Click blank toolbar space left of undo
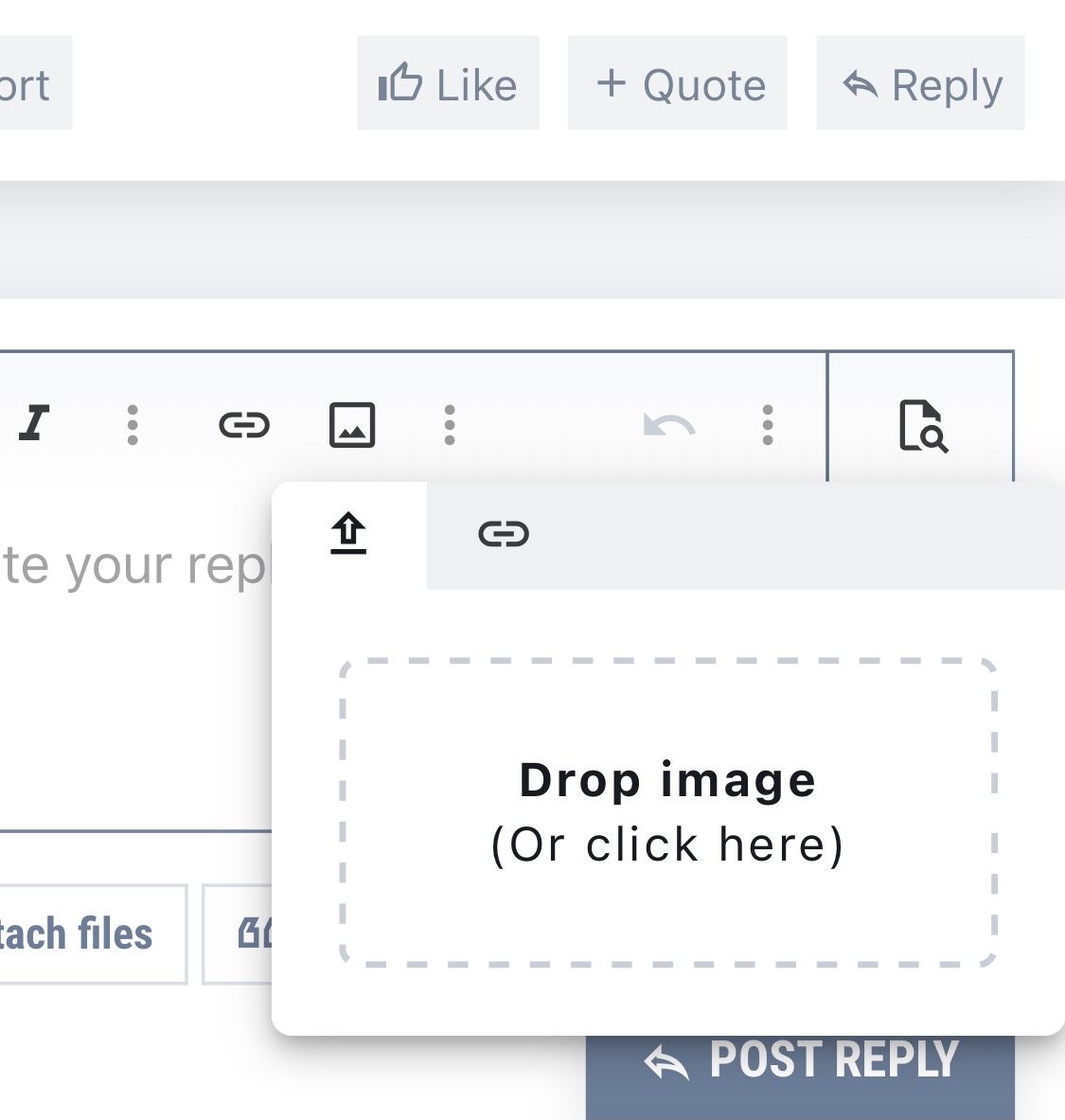The image size is (1065, 1120). pos(549,424)
